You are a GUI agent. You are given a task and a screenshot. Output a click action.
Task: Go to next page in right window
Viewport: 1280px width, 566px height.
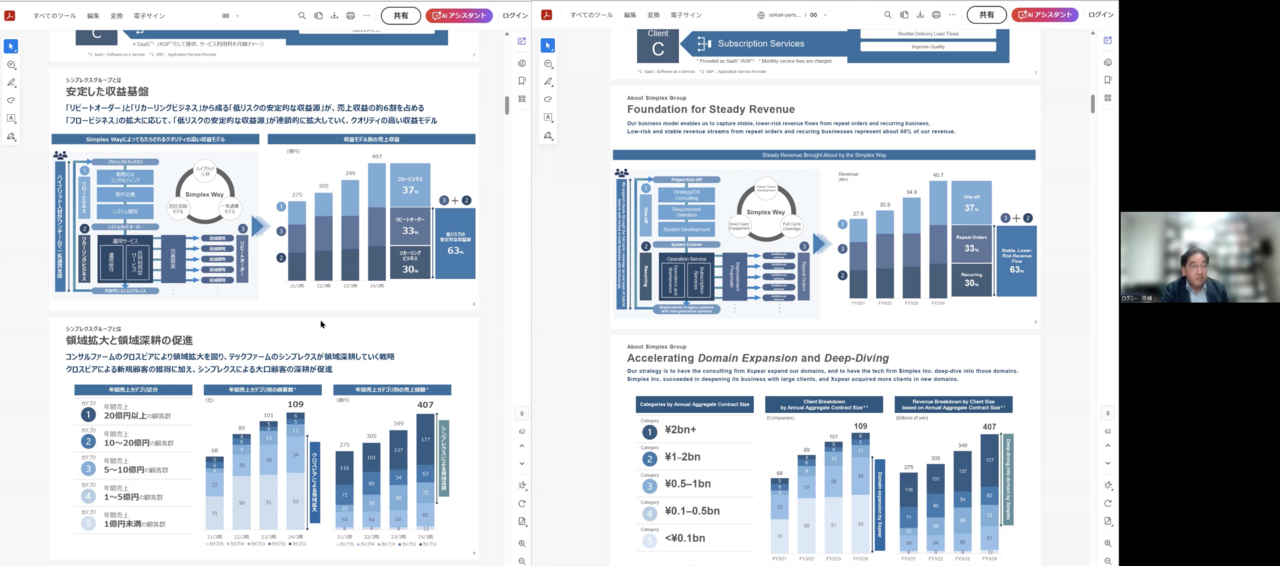(1107, 464)
